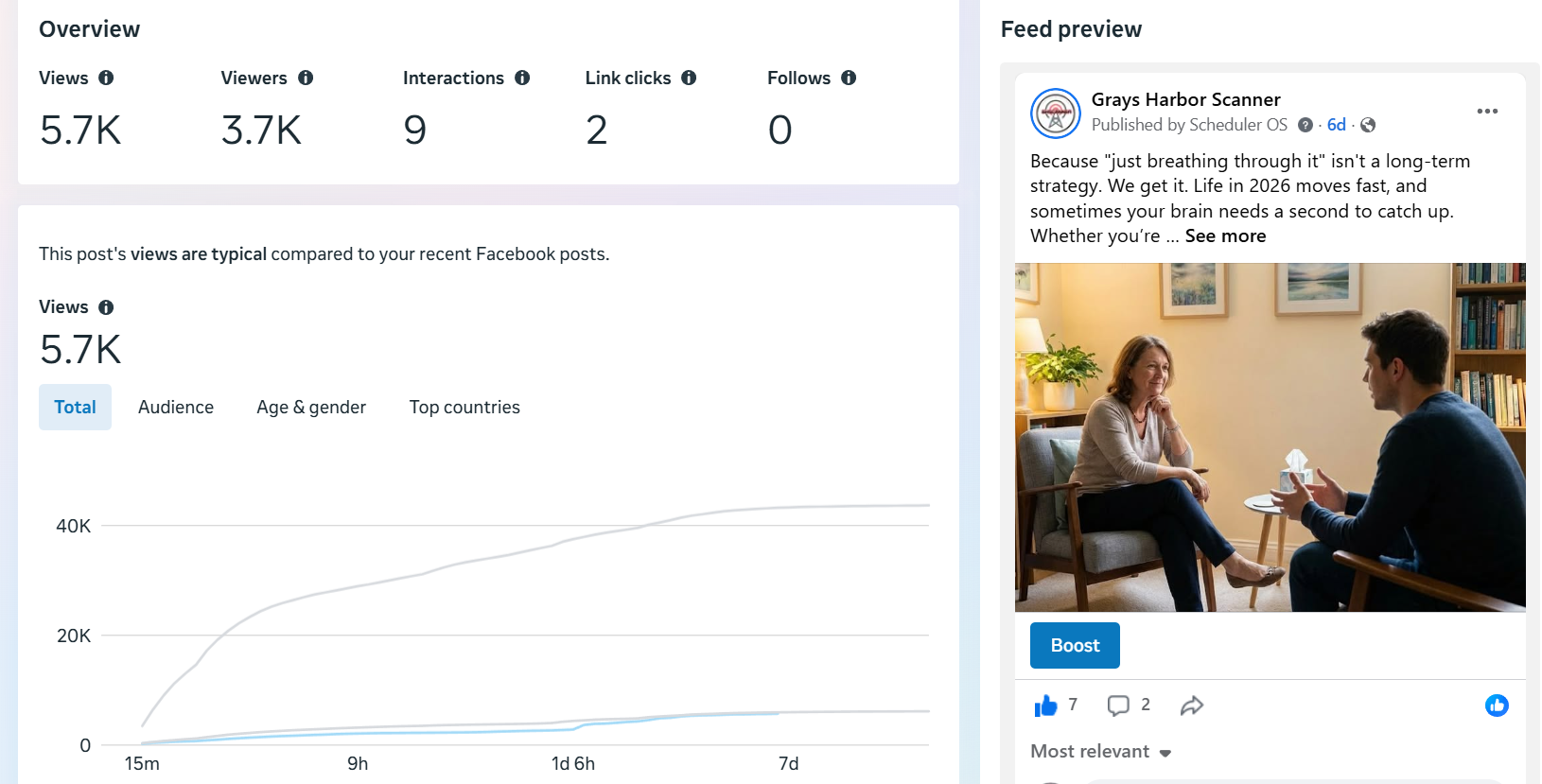The image size is (1542, 784).
Task: Click the info icon above the 5.7K chart total
Action: click(106, 307)
